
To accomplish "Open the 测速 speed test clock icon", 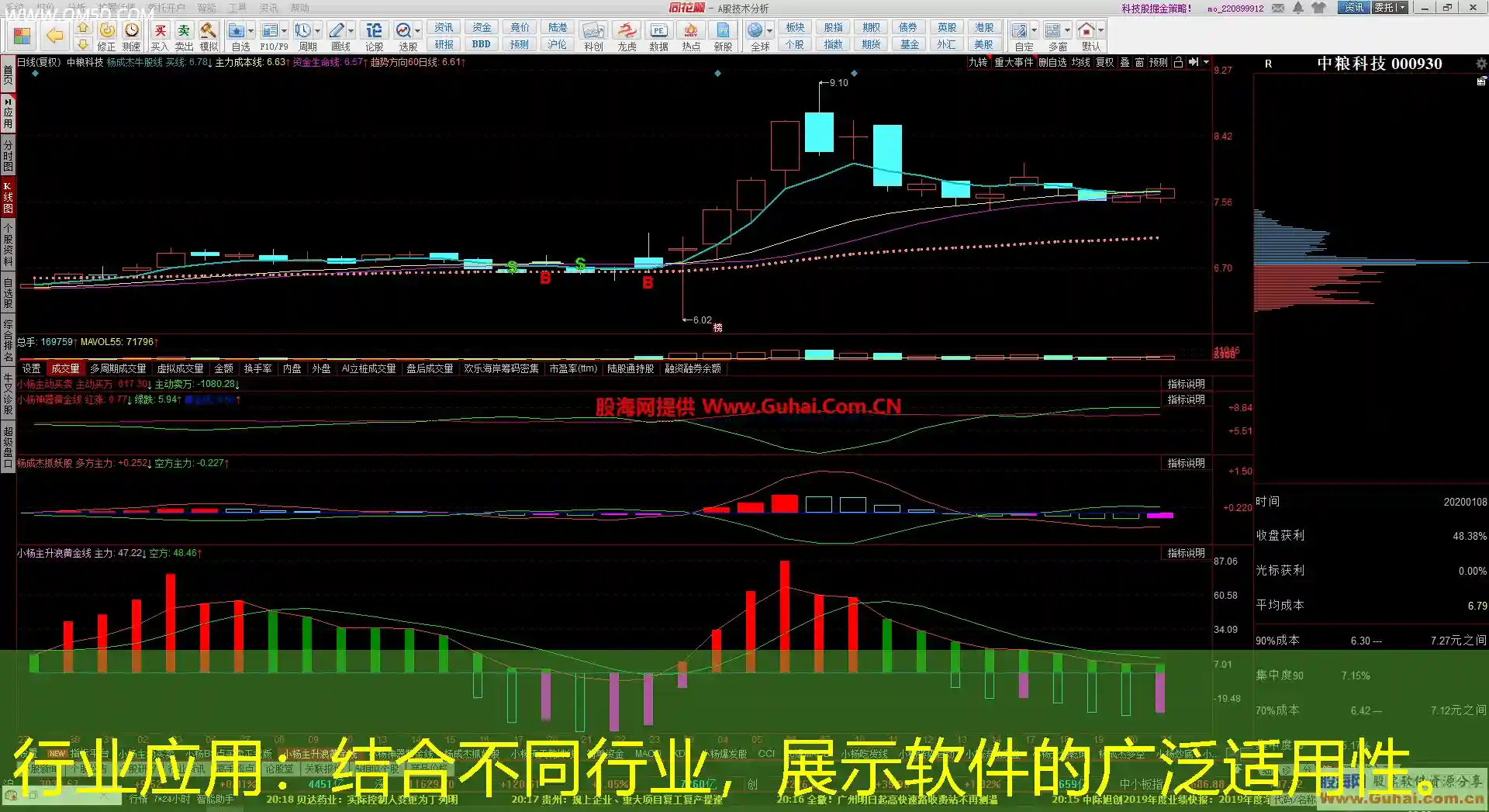I will click(132, 30).
